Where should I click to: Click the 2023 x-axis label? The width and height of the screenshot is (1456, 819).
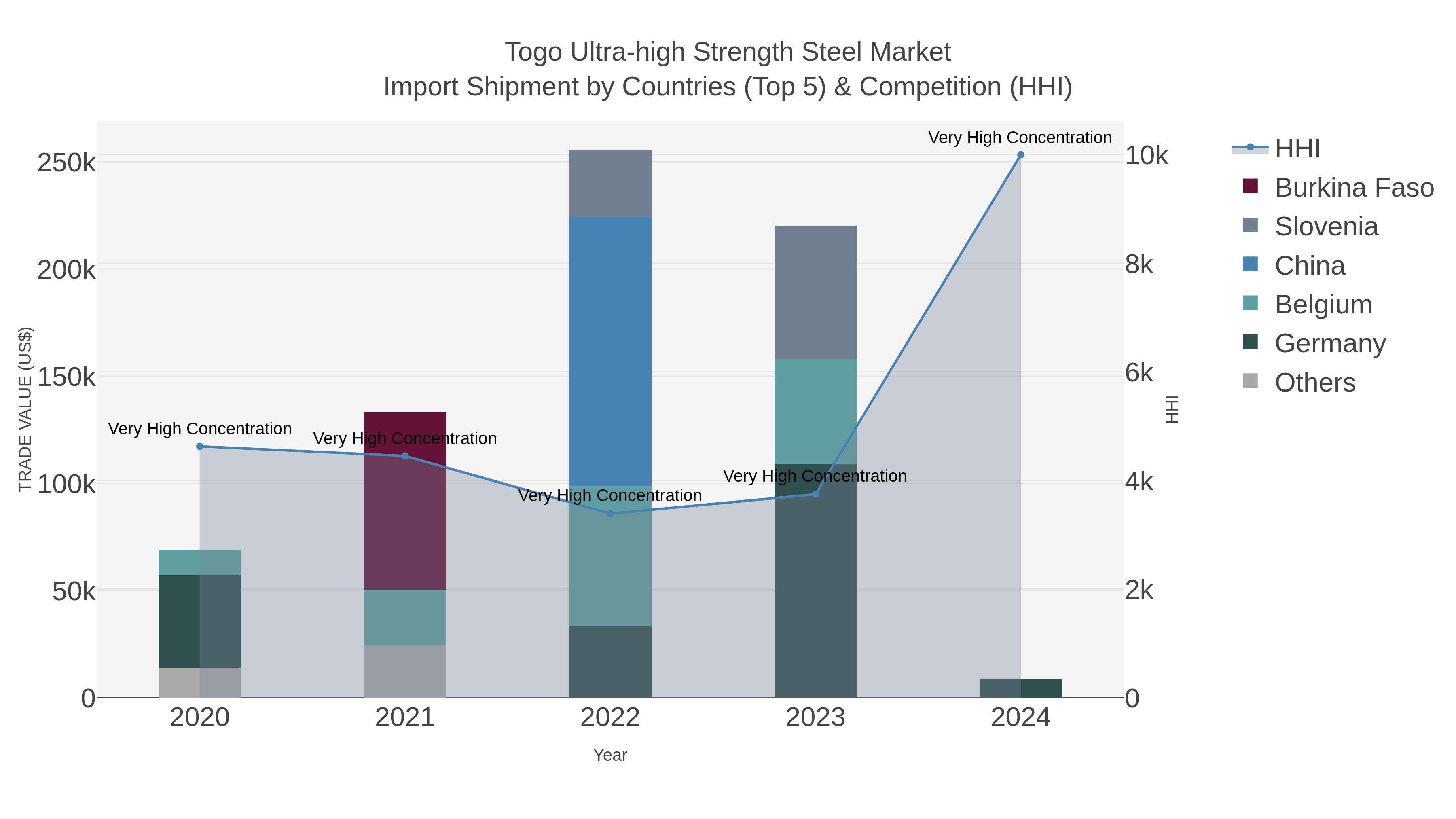[816, 718]
